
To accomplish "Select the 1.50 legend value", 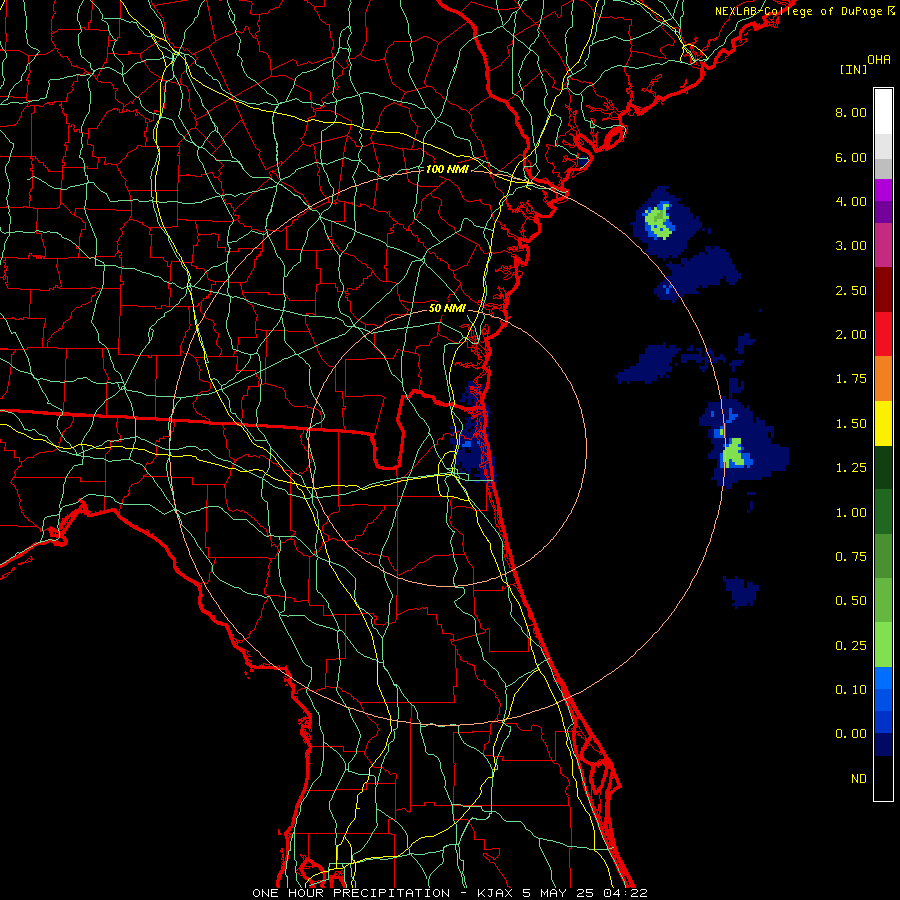I will 851,424.
